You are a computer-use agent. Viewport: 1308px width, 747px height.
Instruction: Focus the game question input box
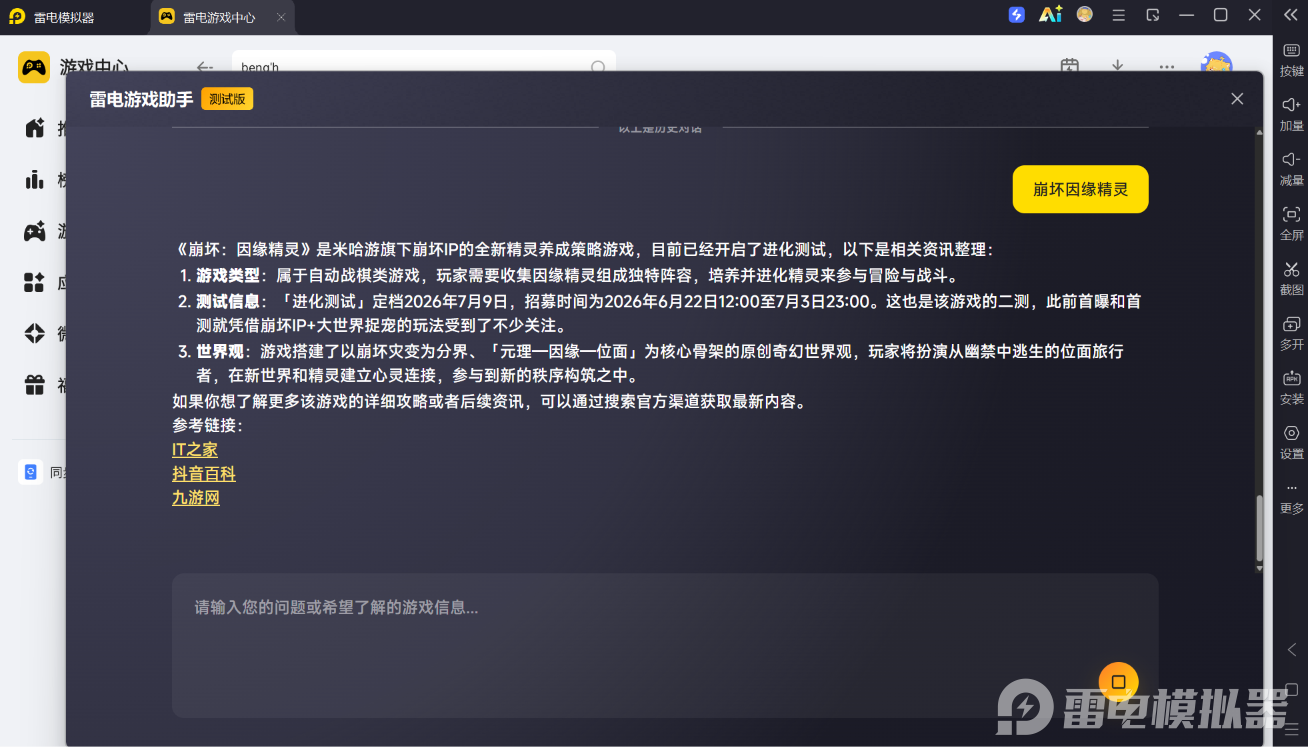coord(665,645)
